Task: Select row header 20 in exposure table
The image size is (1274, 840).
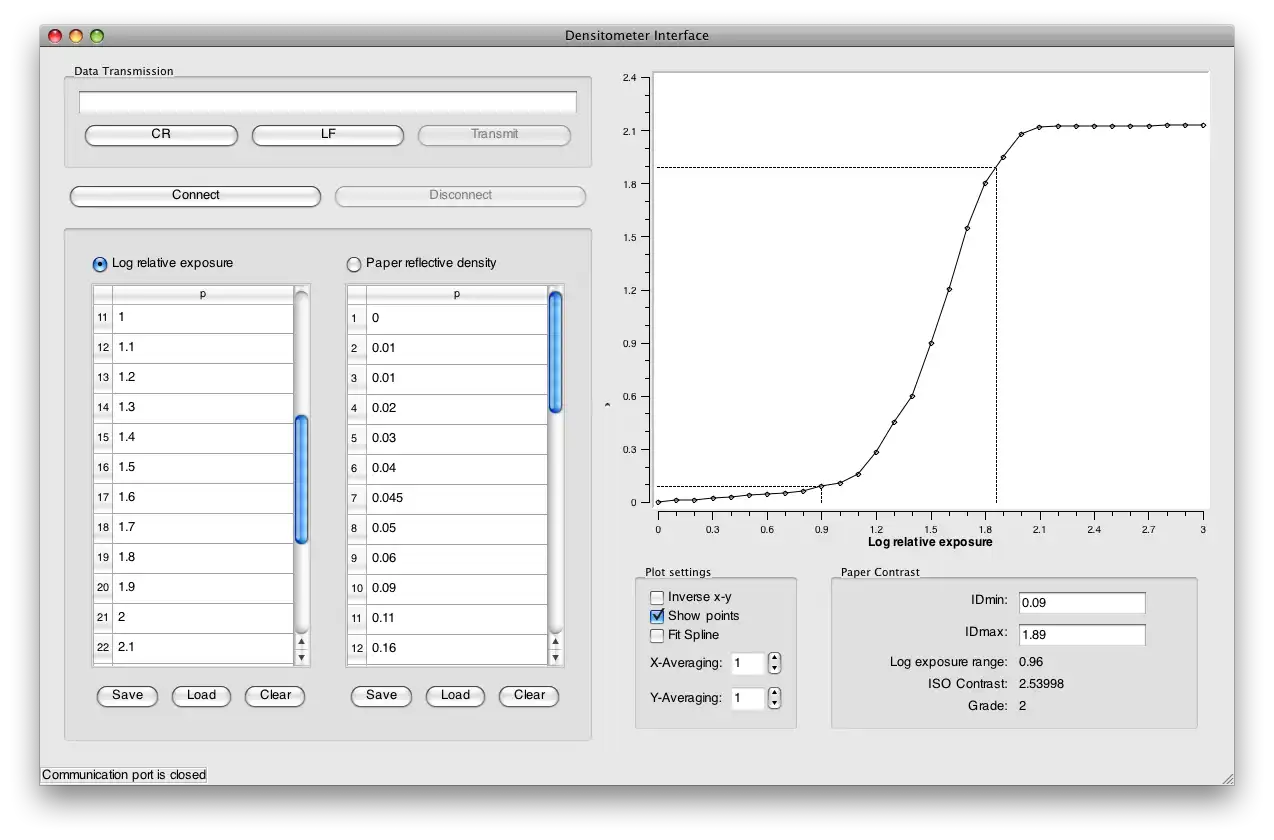Action: [x=102, y=588]
